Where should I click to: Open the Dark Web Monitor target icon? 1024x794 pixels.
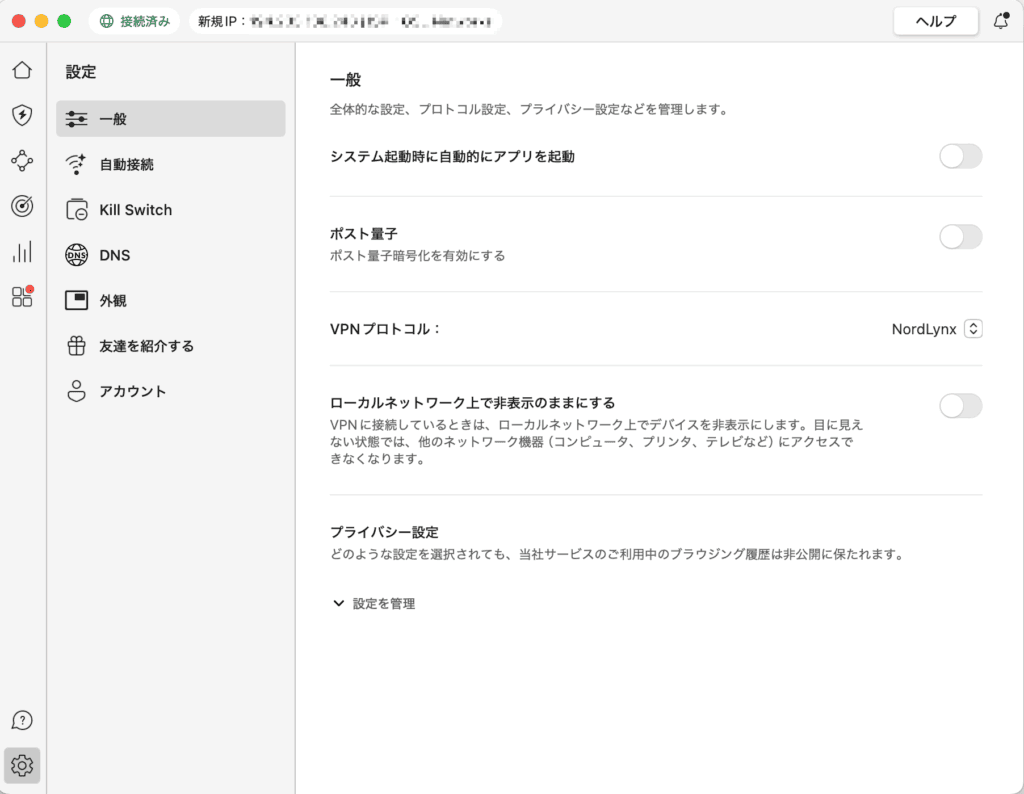click(x=22, y=206)
